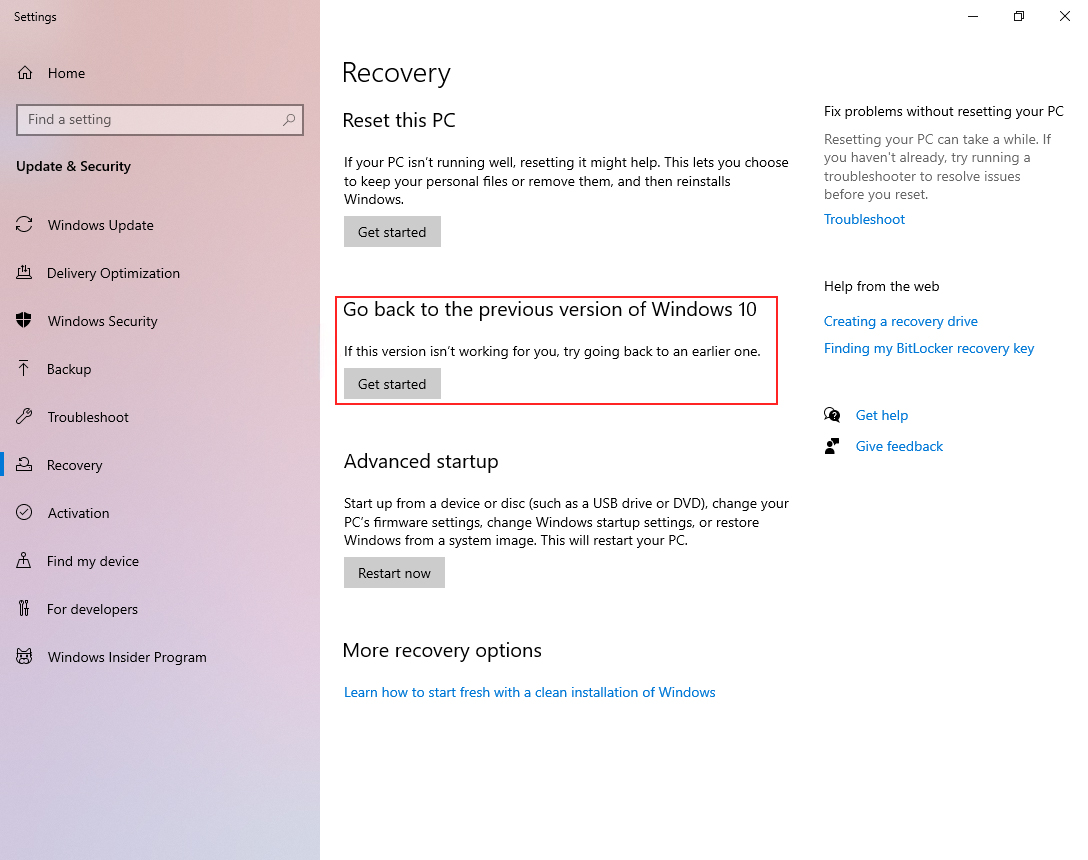Open Find my device via its icon
This screenshot has height=860, width=1088.
tap(24, 561)
